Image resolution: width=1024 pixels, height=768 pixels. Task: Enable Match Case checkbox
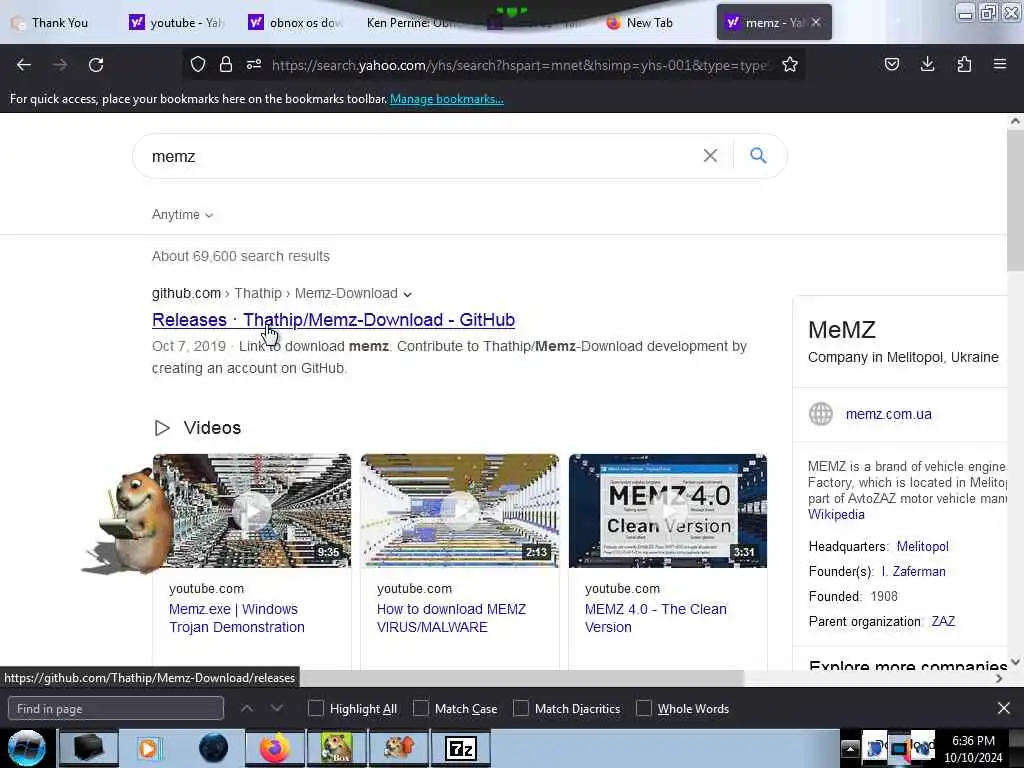pyautogui.click(x=421, y=708)
